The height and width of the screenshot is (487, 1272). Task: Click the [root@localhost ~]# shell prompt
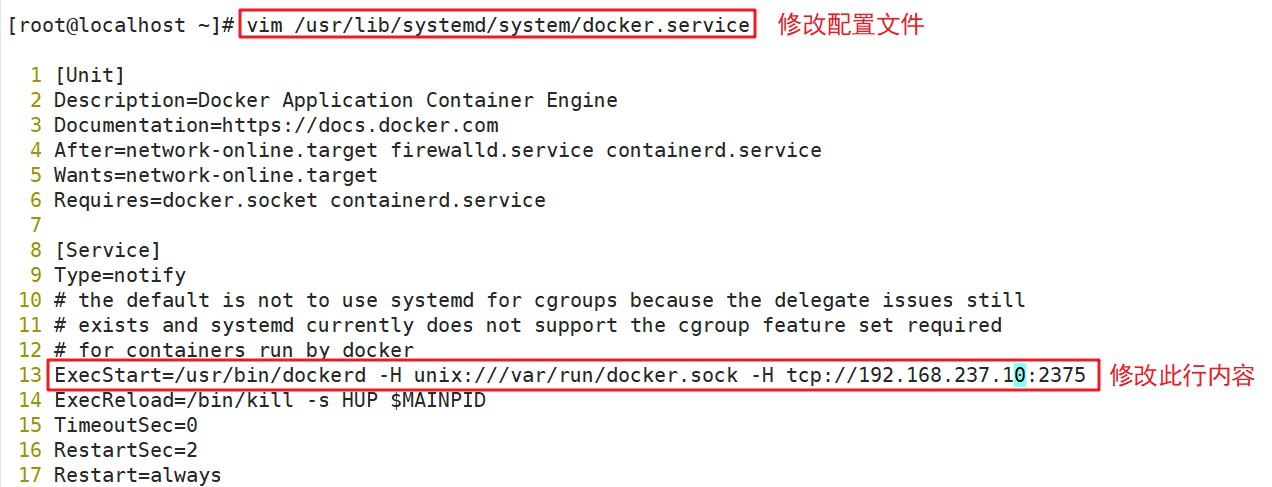point(122,25)
